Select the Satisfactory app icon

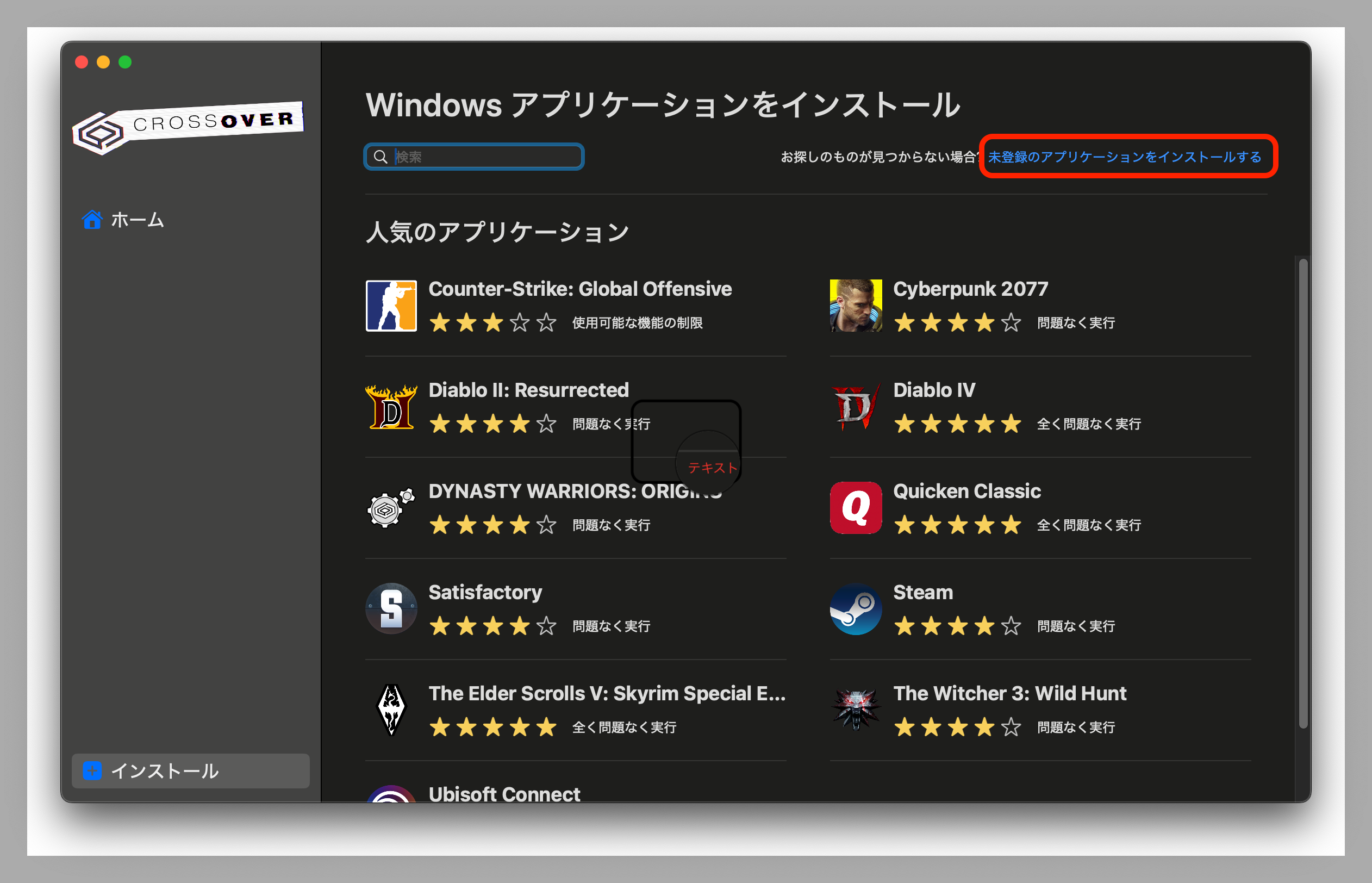coord(391,609)
